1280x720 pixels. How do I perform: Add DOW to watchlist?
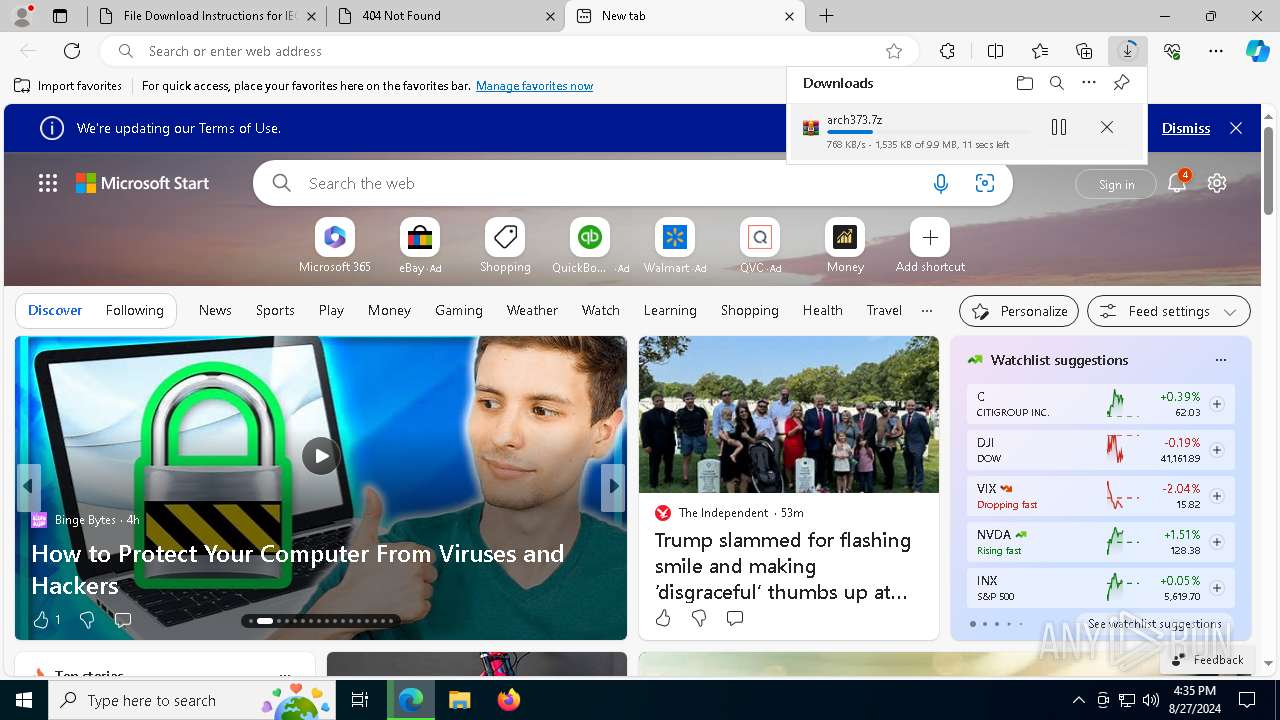click(1217, 450)
